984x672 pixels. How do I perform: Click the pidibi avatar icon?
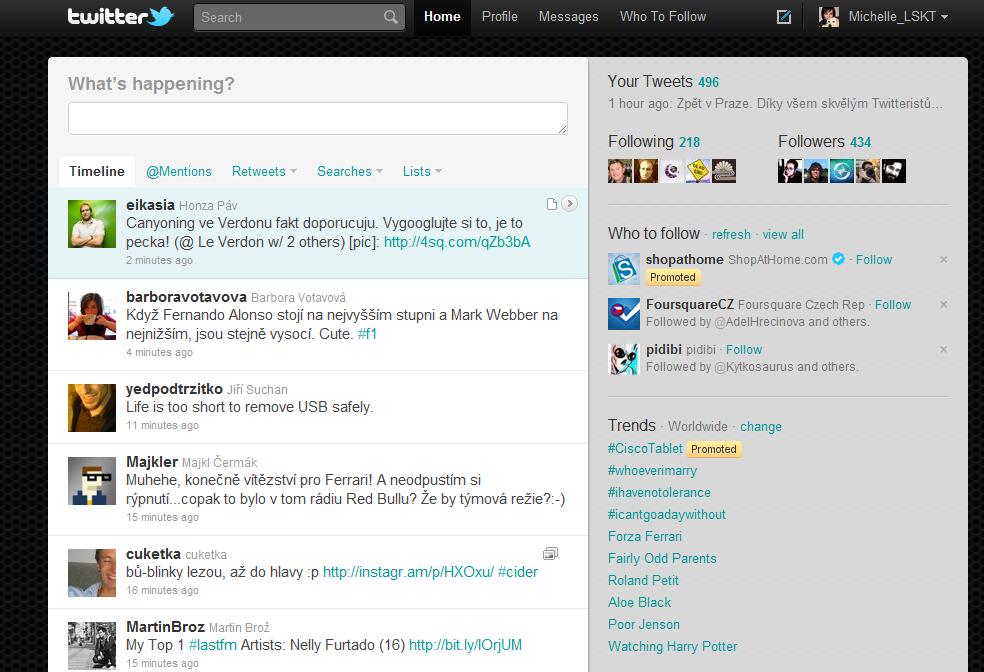624,359
